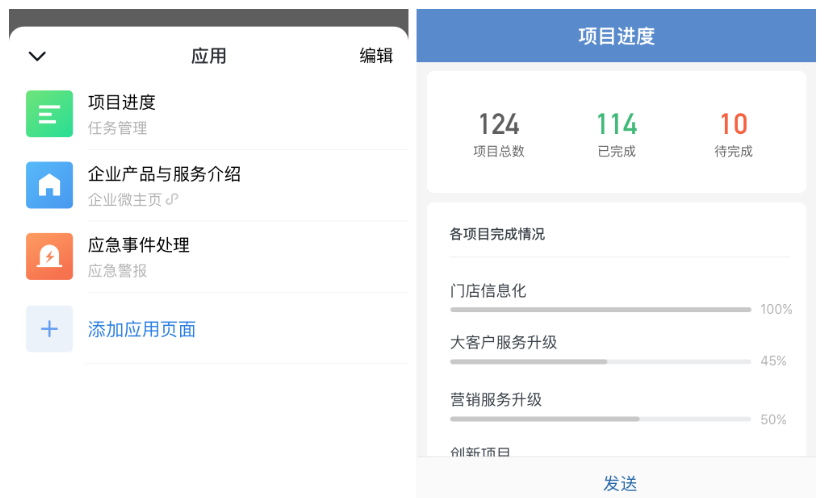Click the 各项目完成情况 section heading
This screenshot has height=498, width=824.
pos(497,234)
